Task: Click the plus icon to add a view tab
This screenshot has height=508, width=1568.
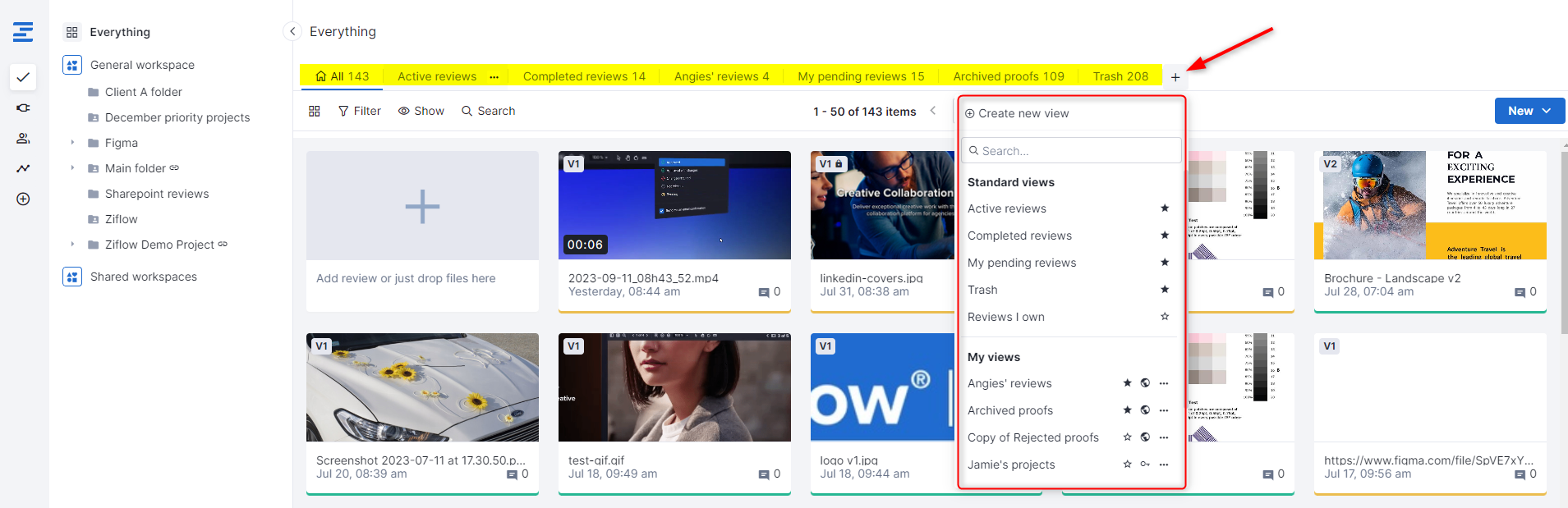Action: (1175, 77)
